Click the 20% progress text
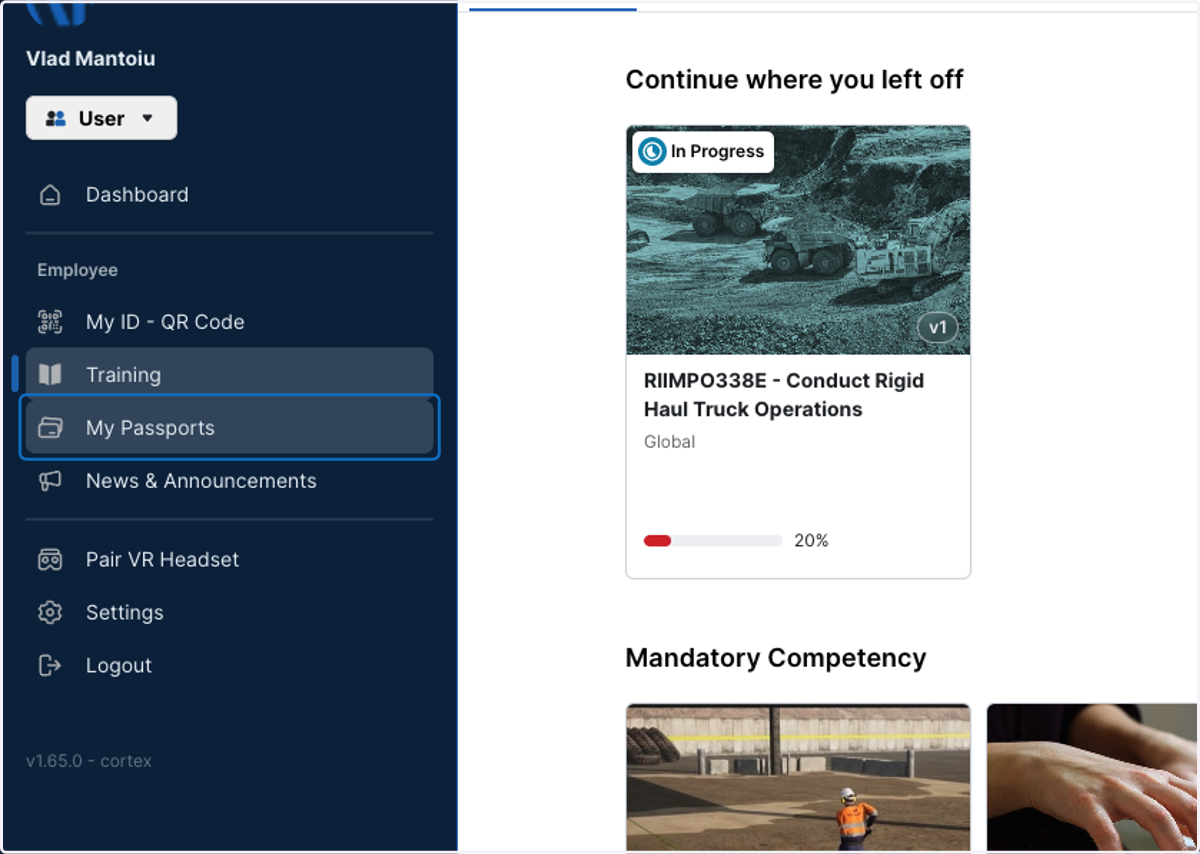Screen dimensions: 1200x854 click(811, 541)
